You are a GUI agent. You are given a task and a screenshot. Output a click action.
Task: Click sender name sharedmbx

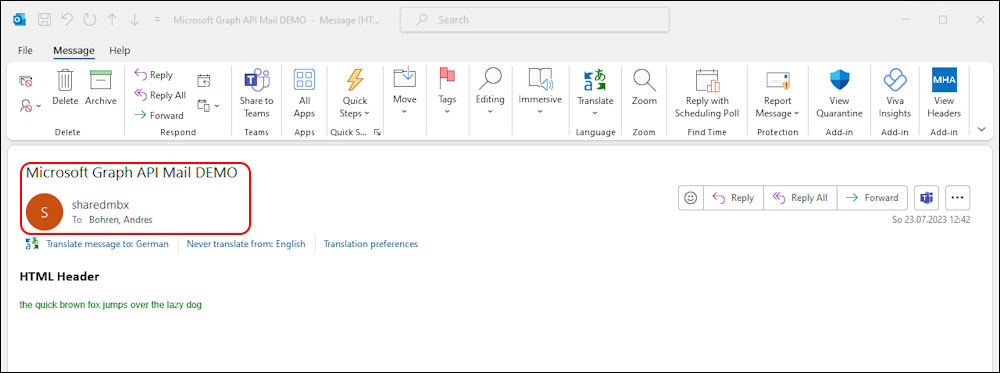coord(101,205)
